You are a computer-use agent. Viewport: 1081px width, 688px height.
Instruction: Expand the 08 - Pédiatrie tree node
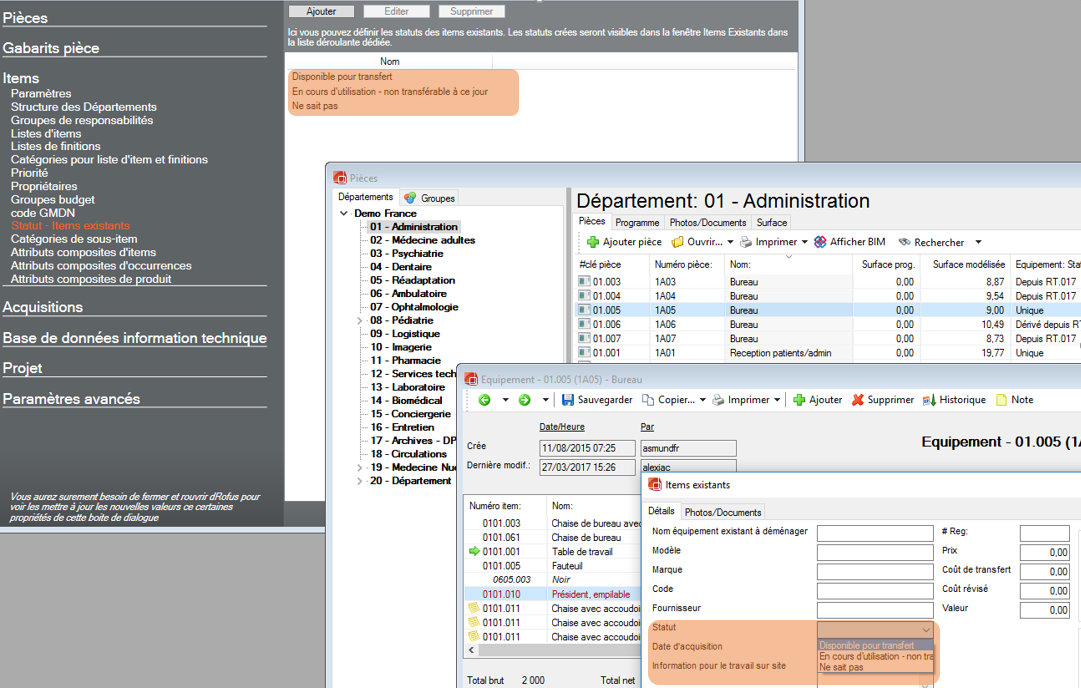point(360,321)
